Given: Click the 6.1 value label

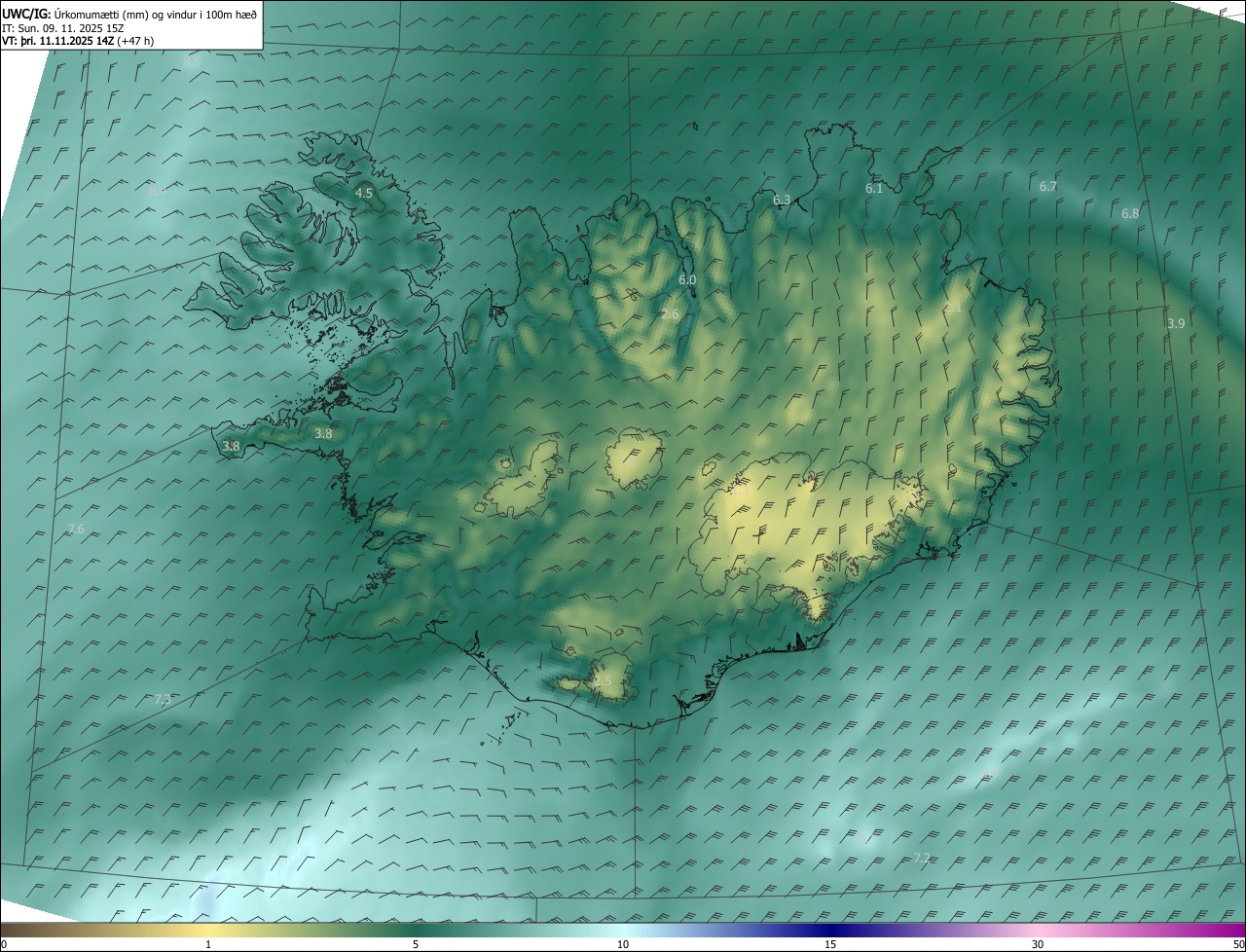Looking at the screenshot, I should click(x=874, y=188).
